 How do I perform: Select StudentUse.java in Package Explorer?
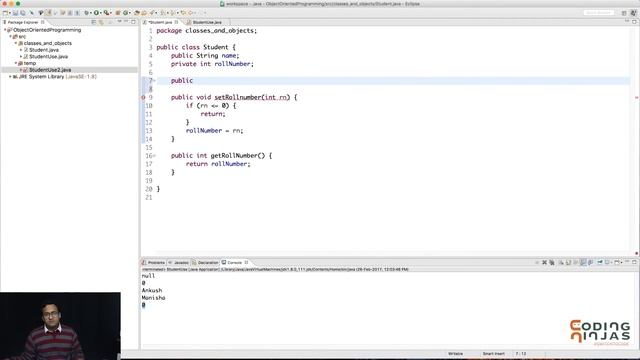48,56
